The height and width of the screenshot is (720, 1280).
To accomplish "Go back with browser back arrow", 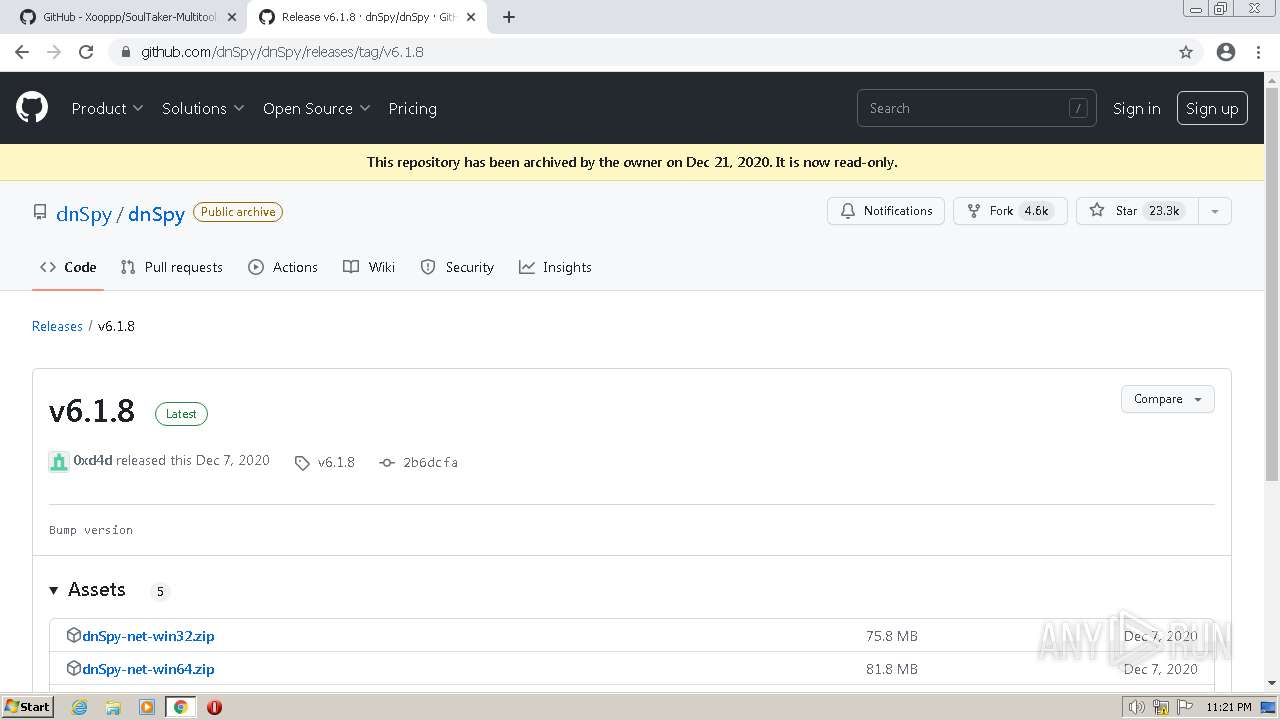I will (22, 52).
